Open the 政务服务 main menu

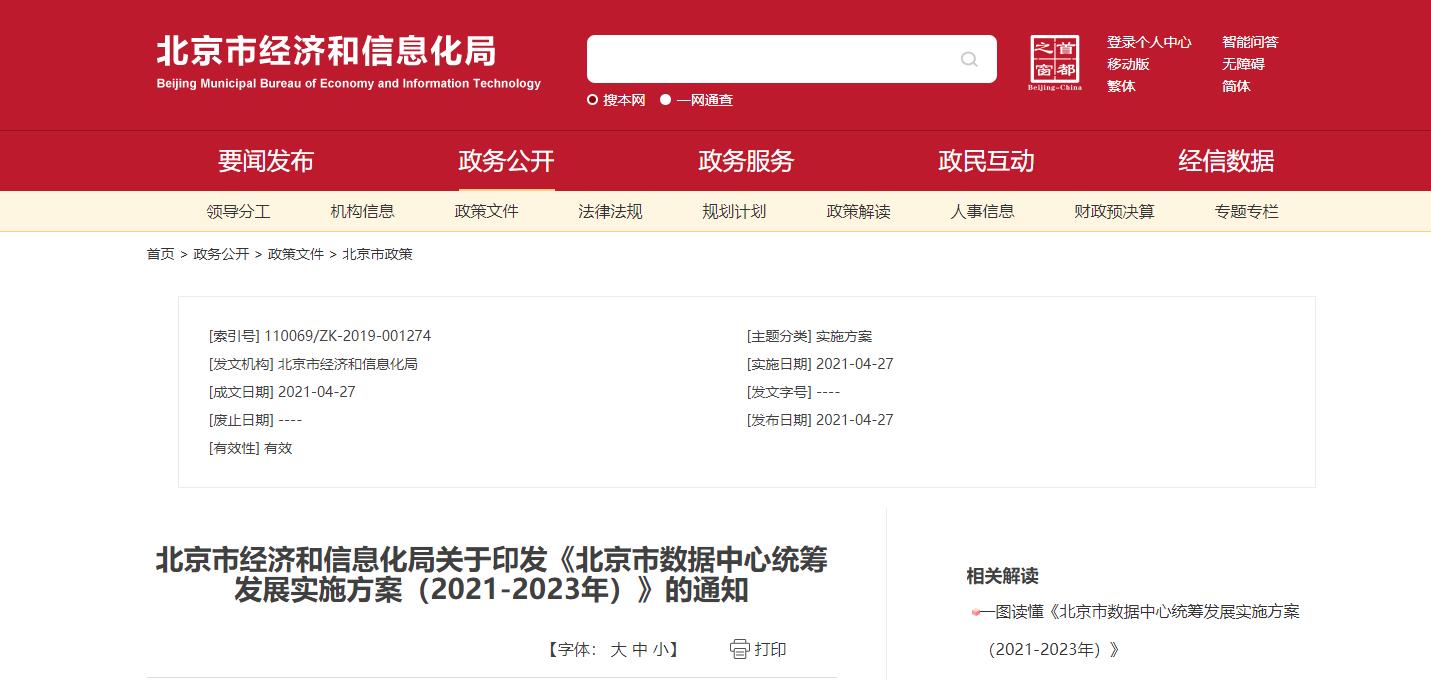tap(746, 161)
